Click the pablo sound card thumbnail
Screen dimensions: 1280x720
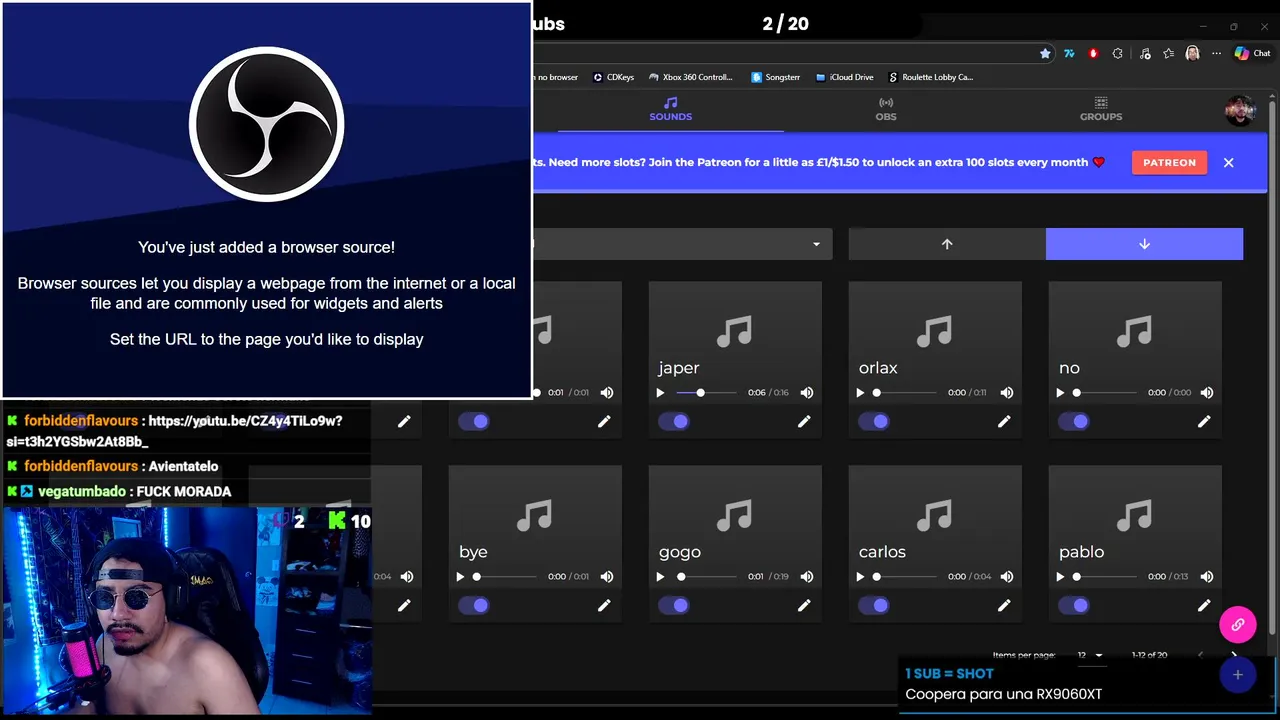click(x=1135, y=515)
